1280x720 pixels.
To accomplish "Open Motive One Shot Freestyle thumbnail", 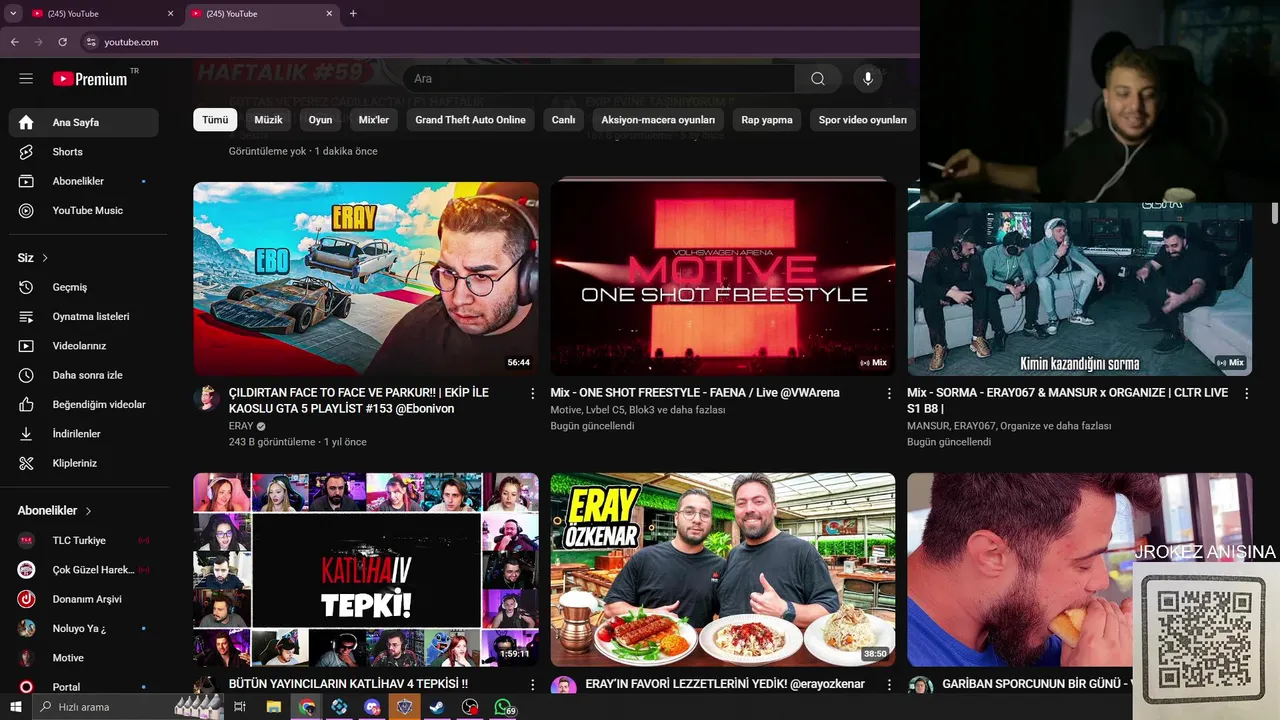I will point(723,278).
